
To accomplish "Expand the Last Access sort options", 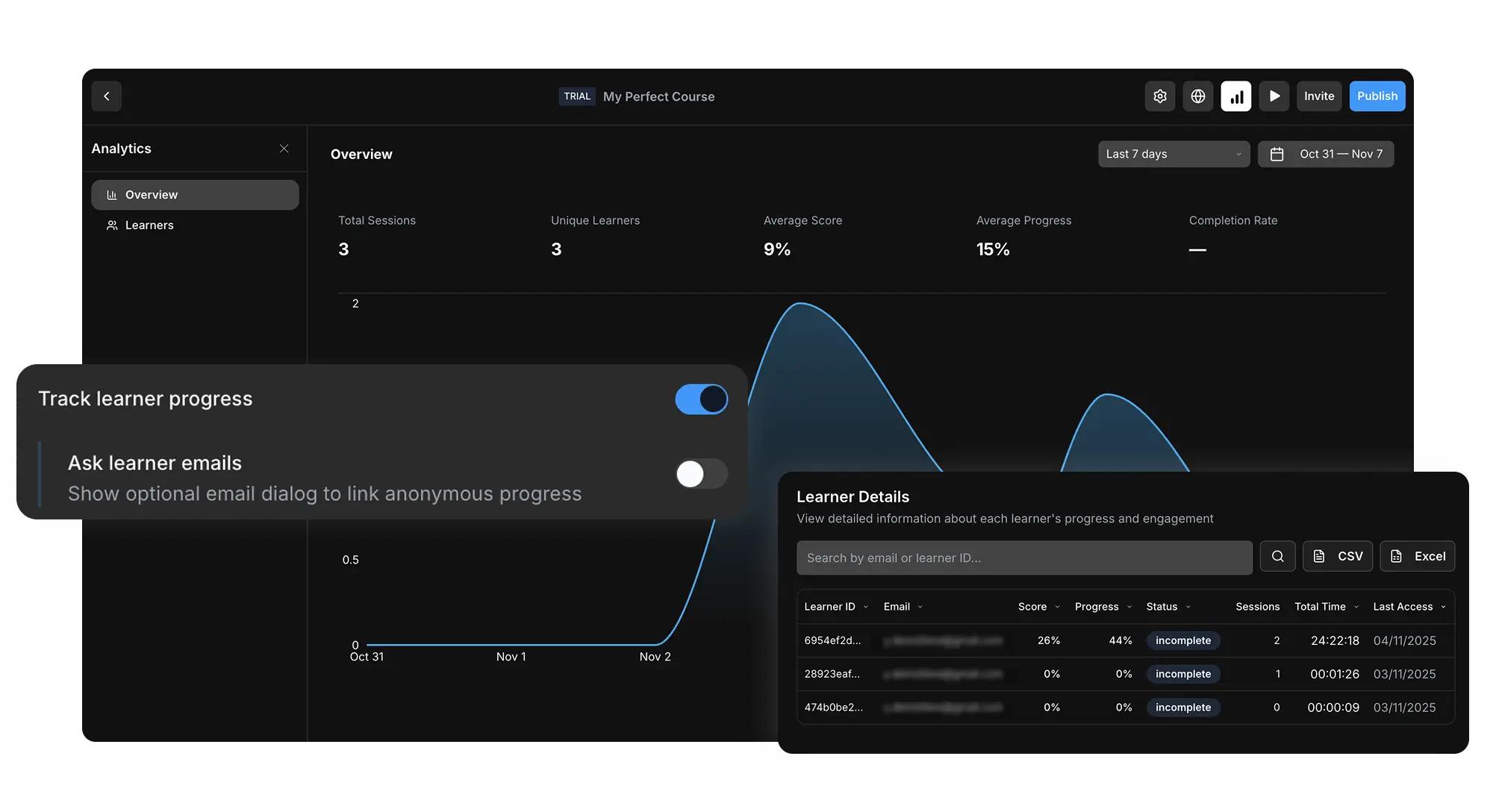I will (x=1444, y=607).
